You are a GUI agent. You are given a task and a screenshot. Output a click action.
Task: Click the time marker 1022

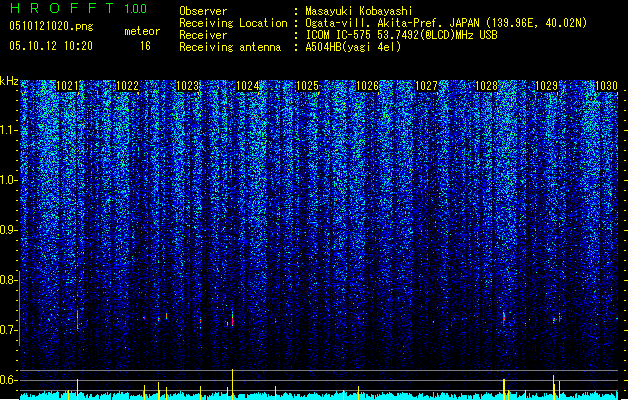[127, 86]
